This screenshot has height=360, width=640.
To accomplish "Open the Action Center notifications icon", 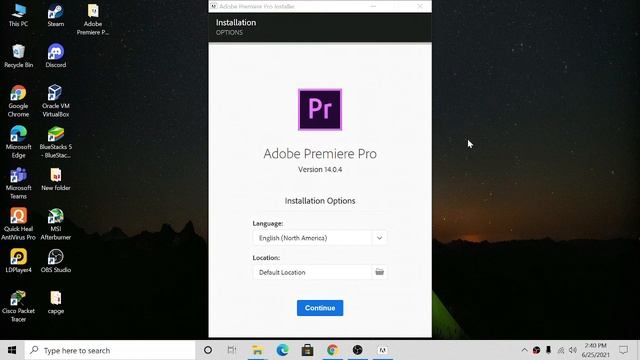I will tap(623, 350).
